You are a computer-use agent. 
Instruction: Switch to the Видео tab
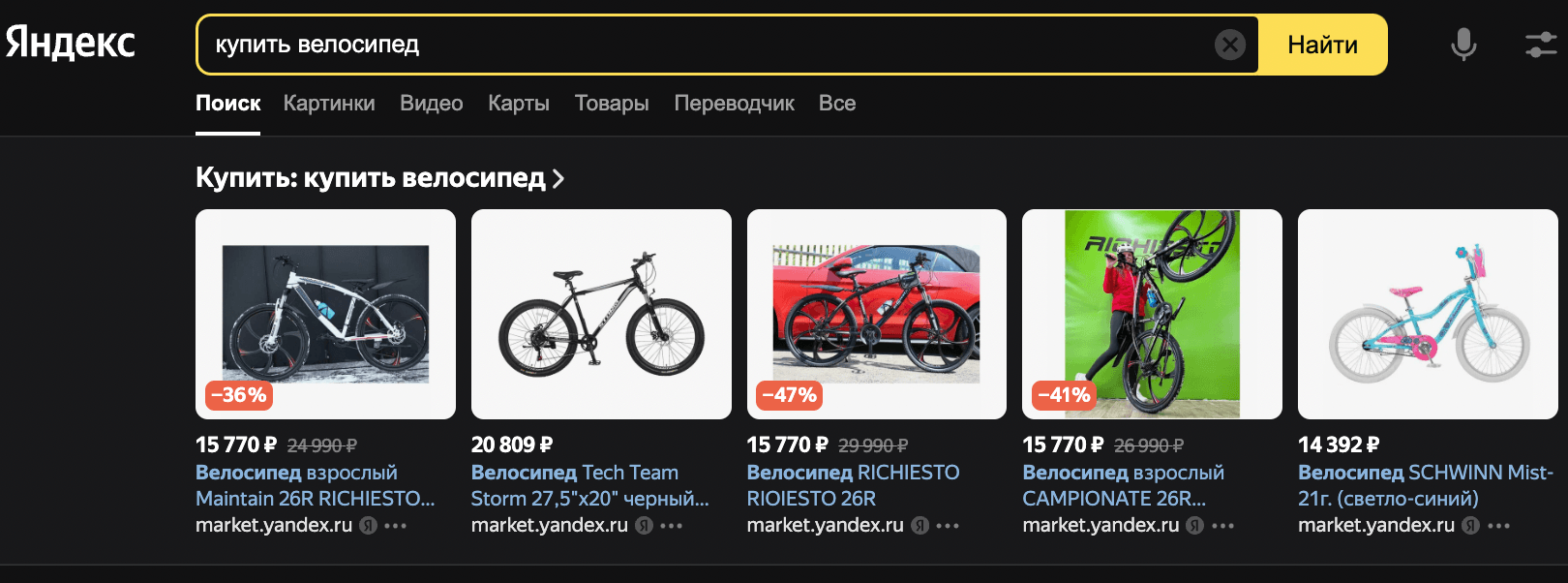coord(431,104)
